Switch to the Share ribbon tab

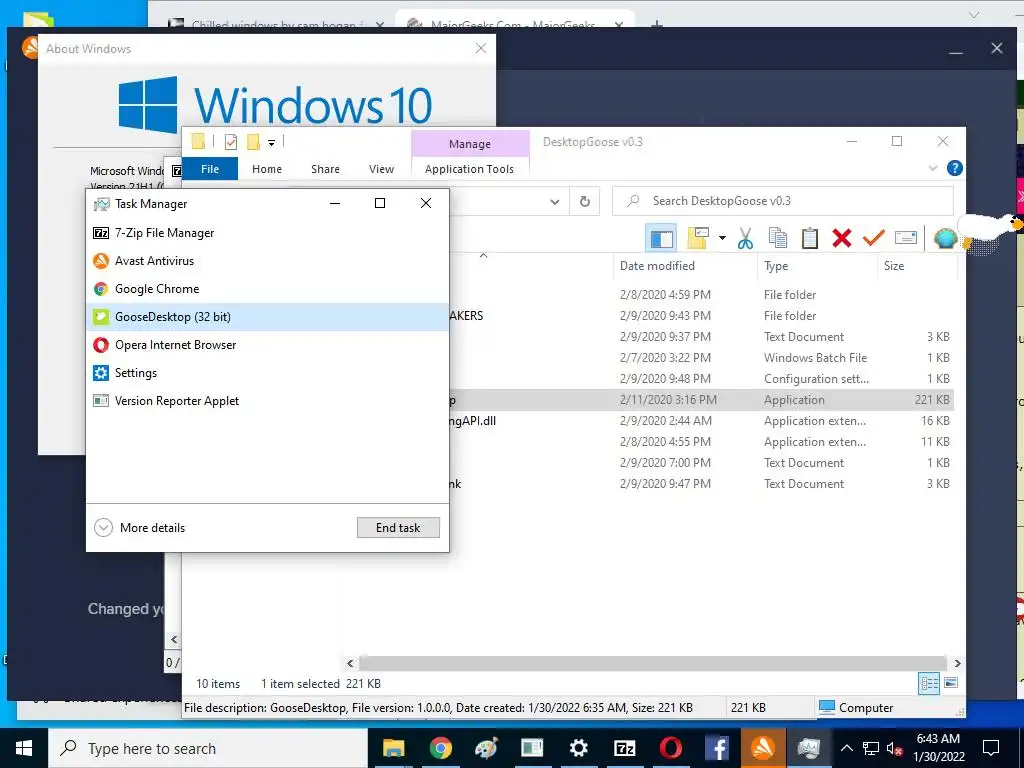click(325, 169)
